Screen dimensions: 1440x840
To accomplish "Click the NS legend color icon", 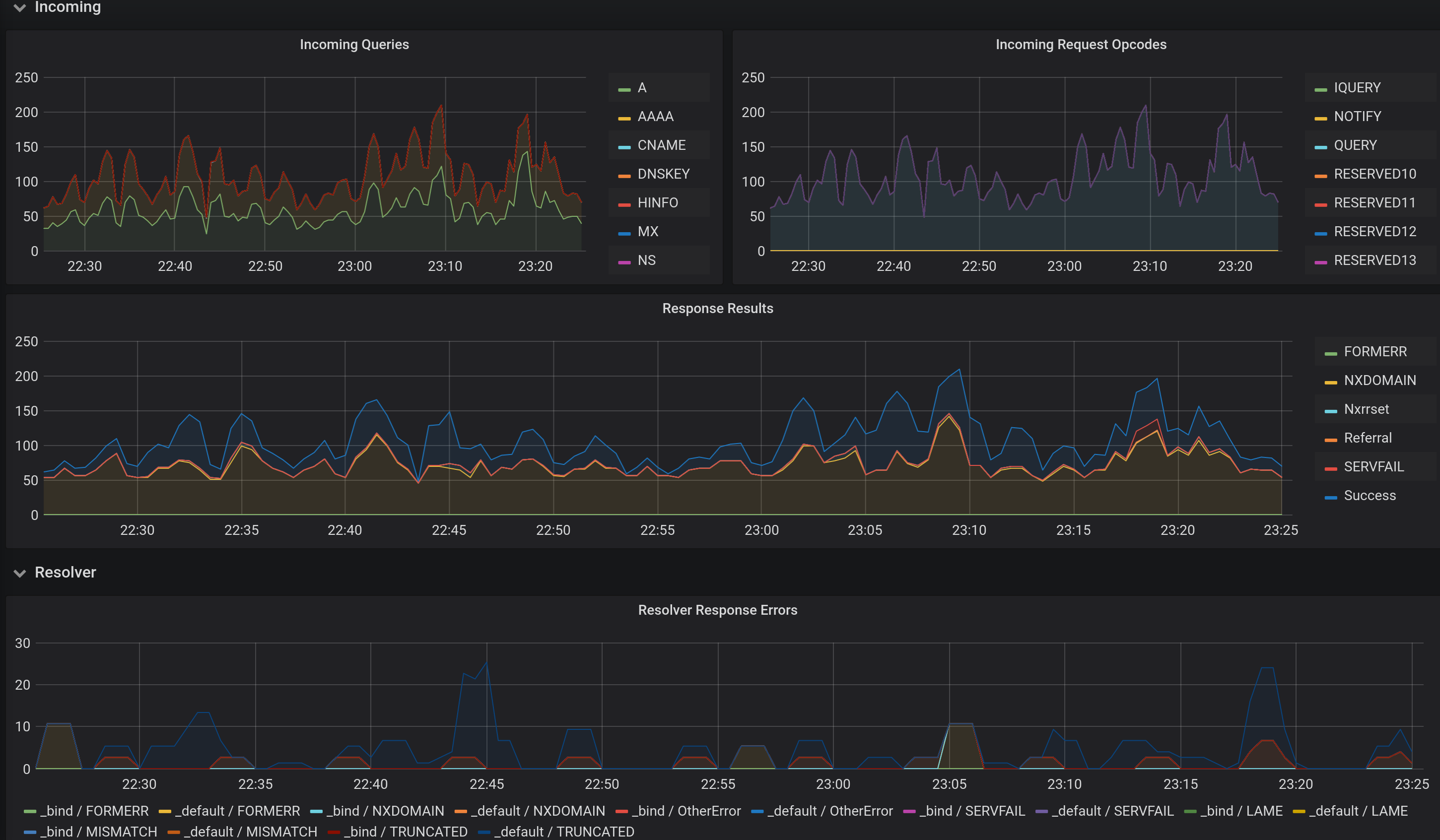I will pos(624,261).
